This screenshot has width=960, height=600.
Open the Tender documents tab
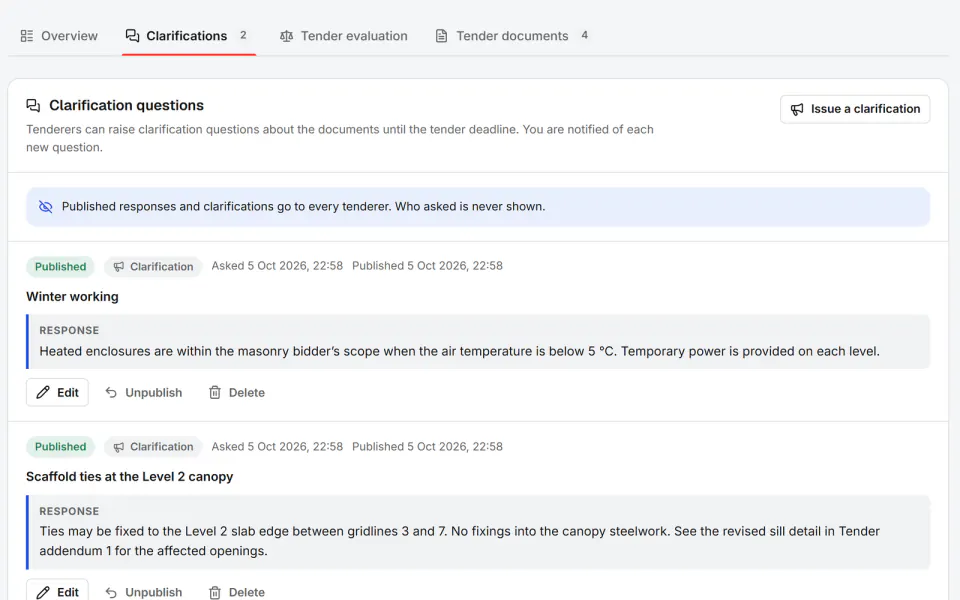[x=512, y=36]
